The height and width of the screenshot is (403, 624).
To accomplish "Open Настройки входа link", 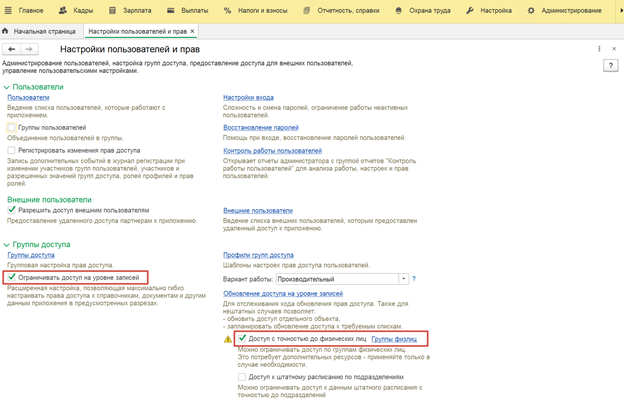I will pos(248,97).
